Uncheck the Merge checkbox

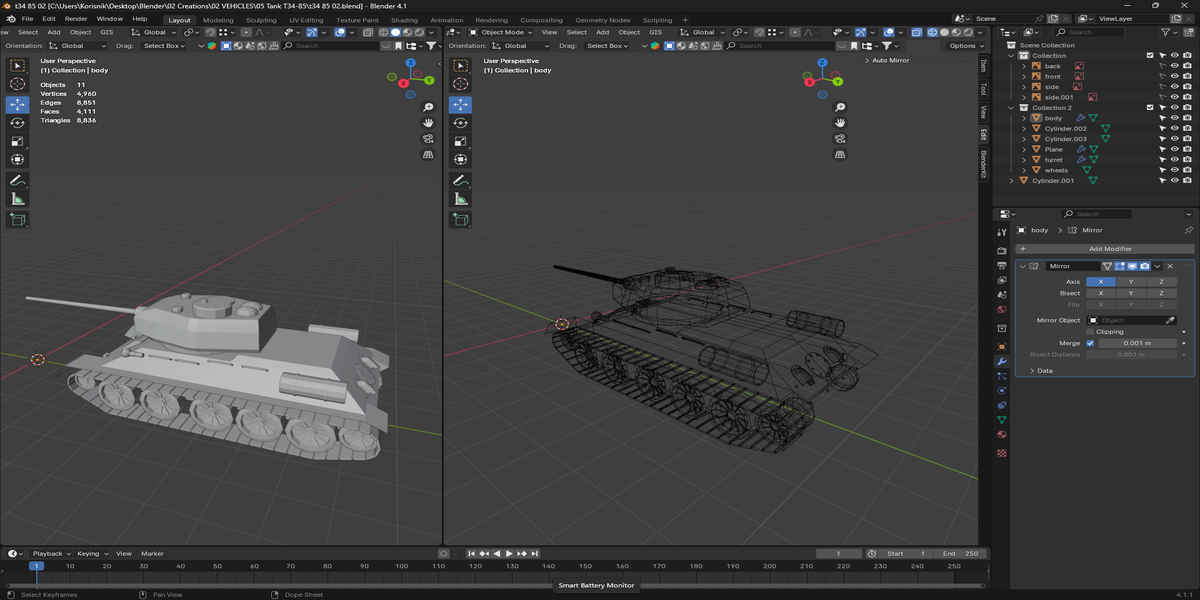(1090, 343)
